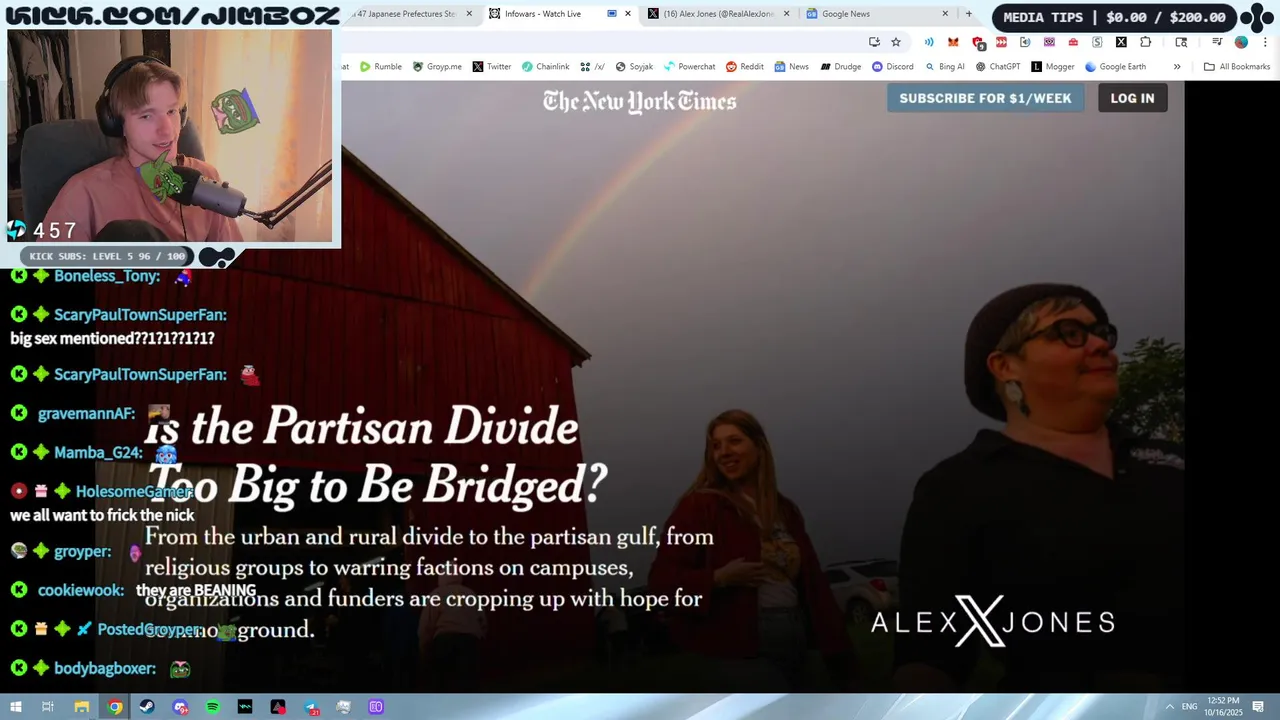Click the LOG IN button

[1132, 98]
